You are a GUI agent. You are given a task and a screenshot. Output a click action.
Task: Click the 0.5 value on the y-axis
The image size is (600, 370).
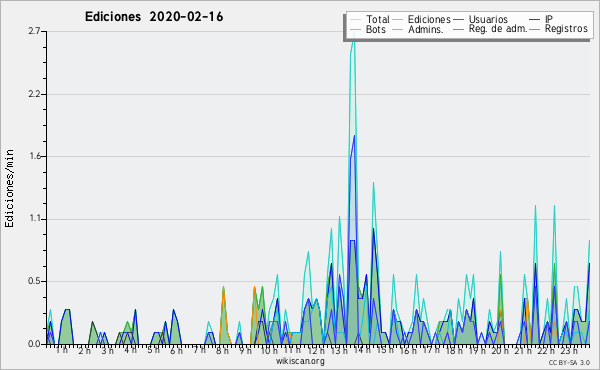pos(34,281)
